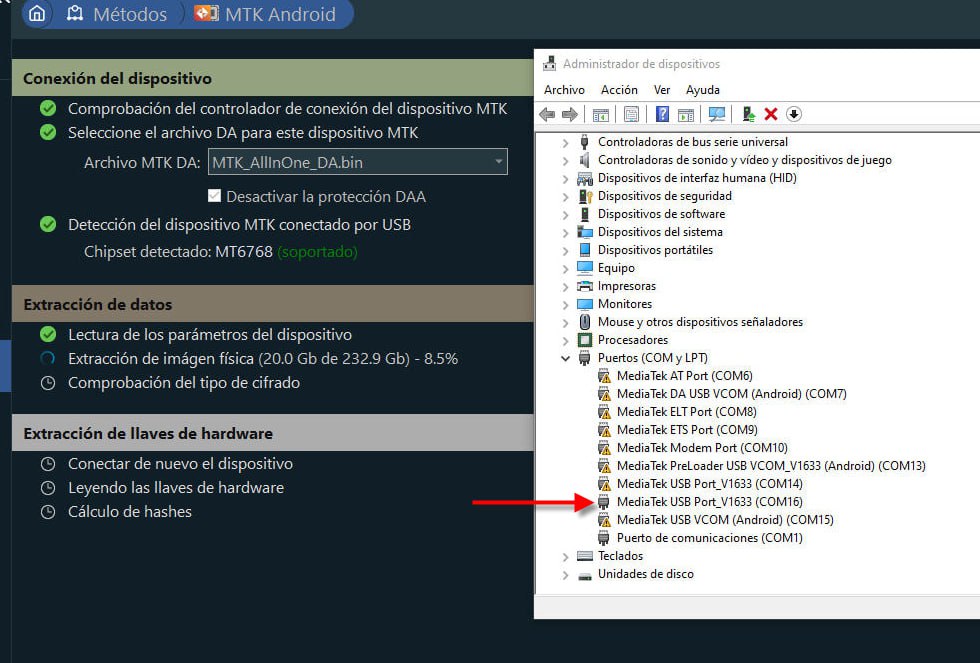Click the down-arrow disable device icon
This screenshot has height=663, width=980.
click(x=794, y=114)
